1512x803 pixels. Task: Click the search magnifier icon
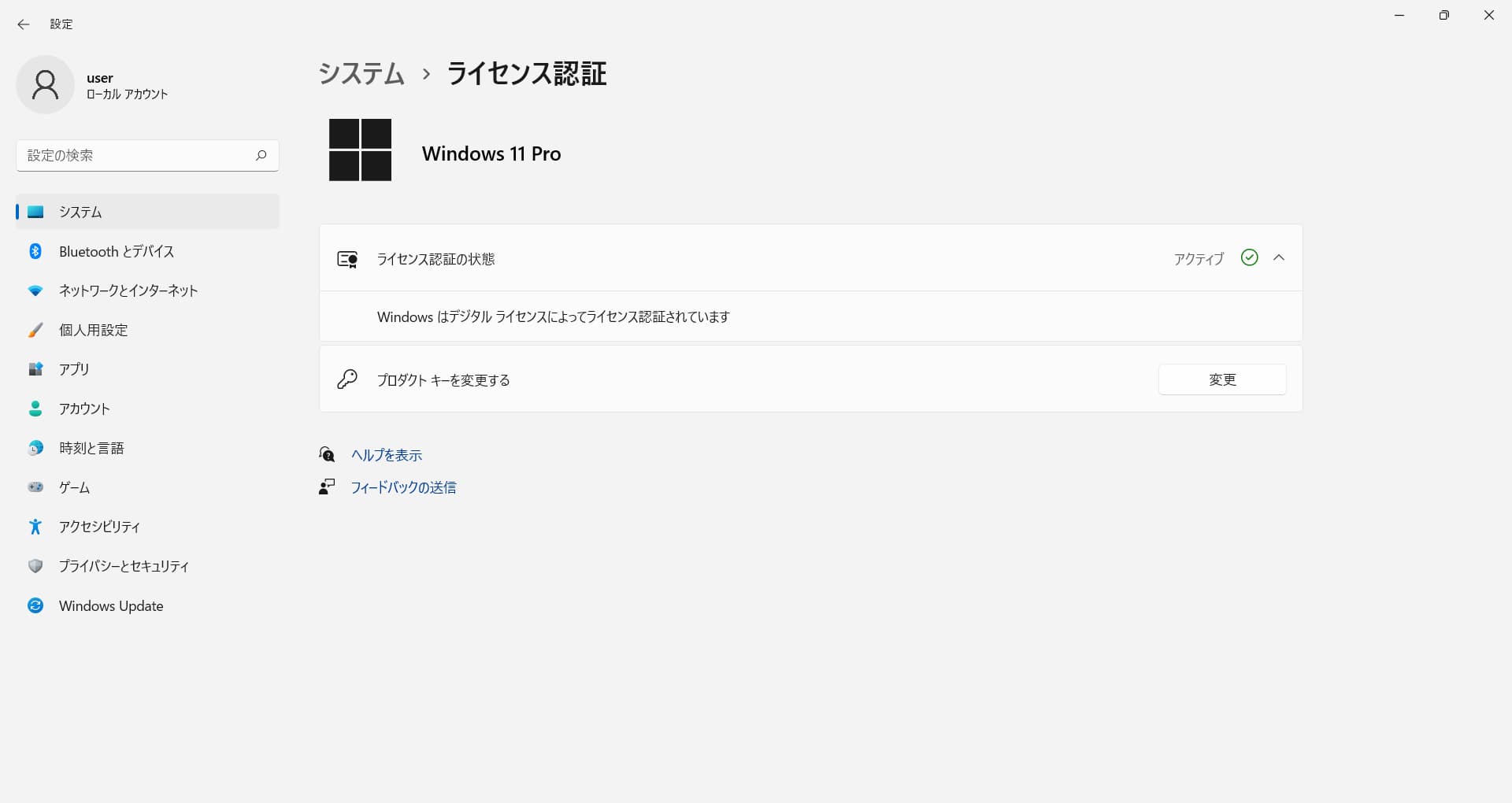pyautogui.click(x=261, y=155)
